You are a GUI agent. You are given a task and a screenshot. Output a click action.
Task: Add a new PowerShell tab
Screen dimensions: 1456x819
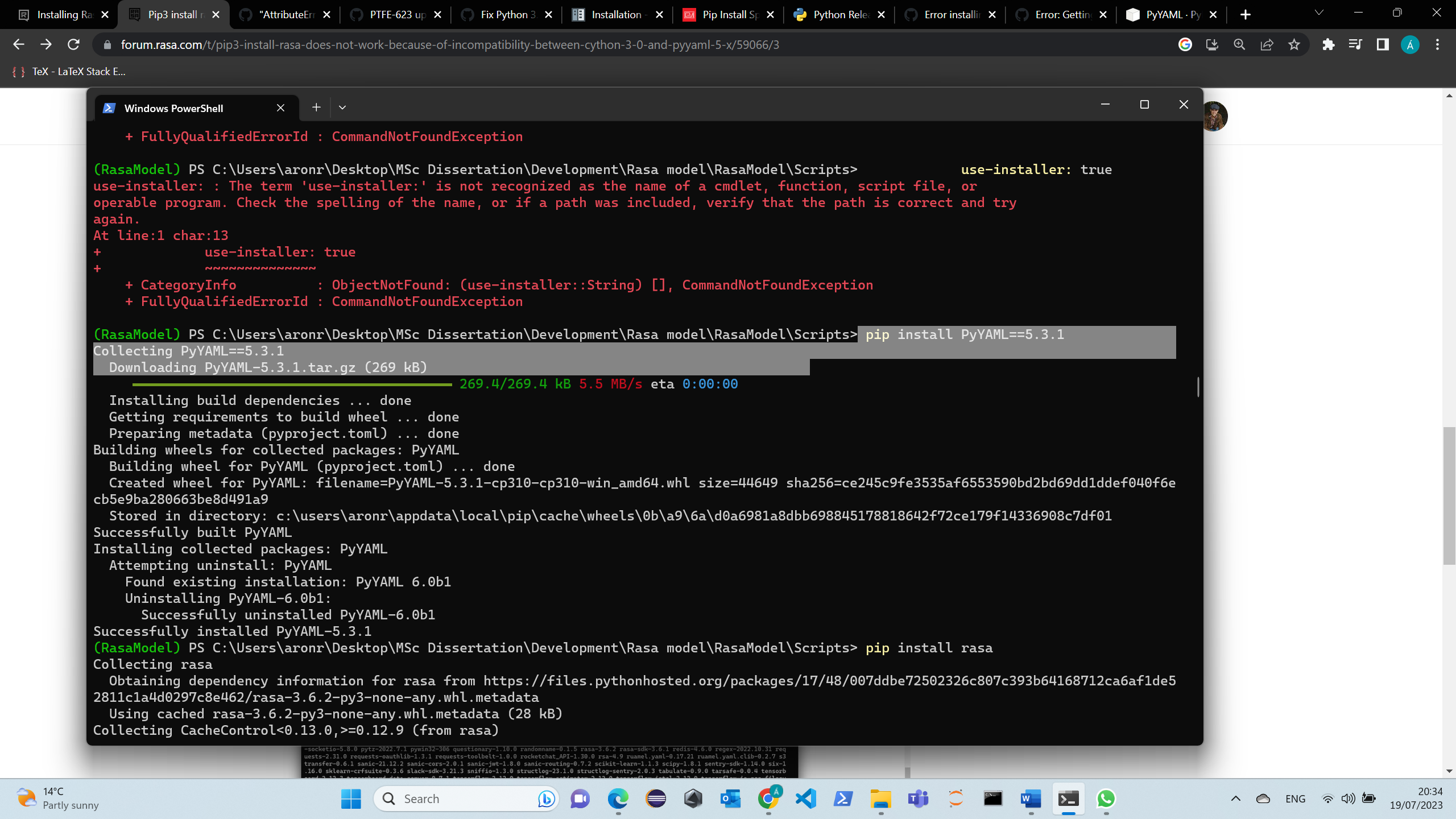316,107
